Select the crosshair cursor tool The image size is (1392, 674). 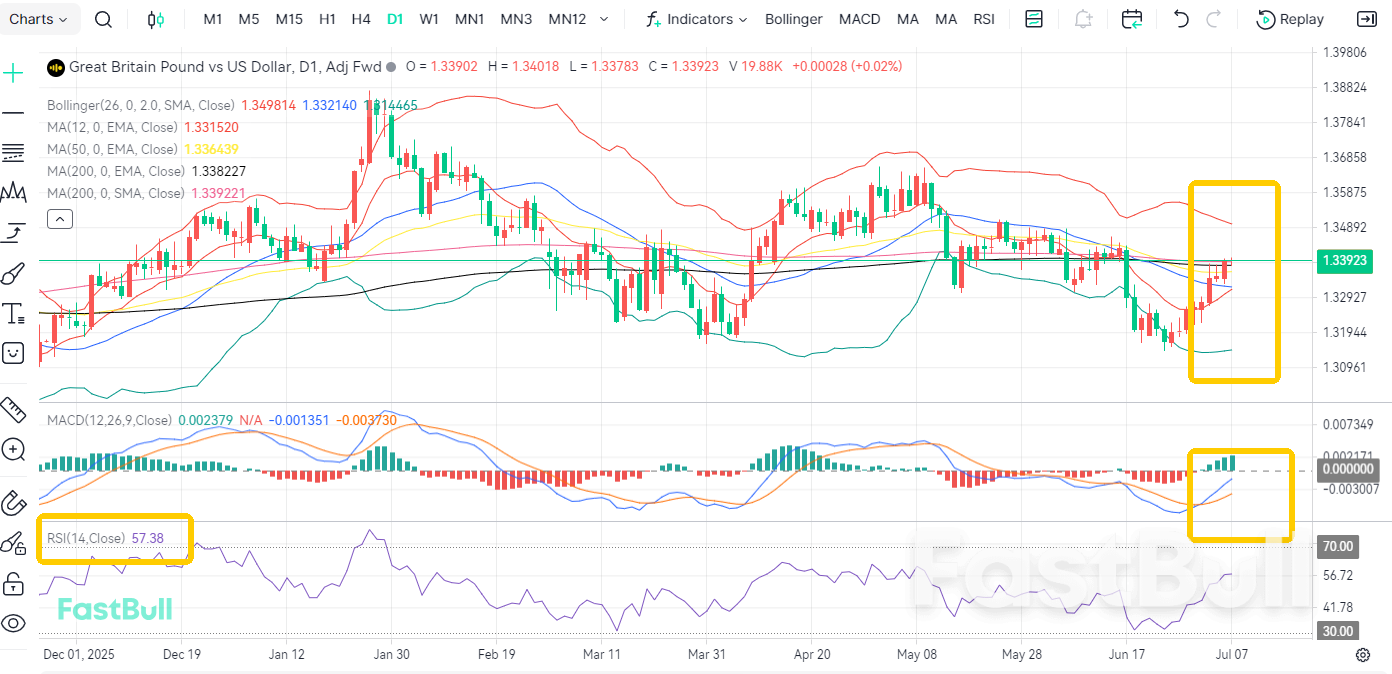(13, 73)
